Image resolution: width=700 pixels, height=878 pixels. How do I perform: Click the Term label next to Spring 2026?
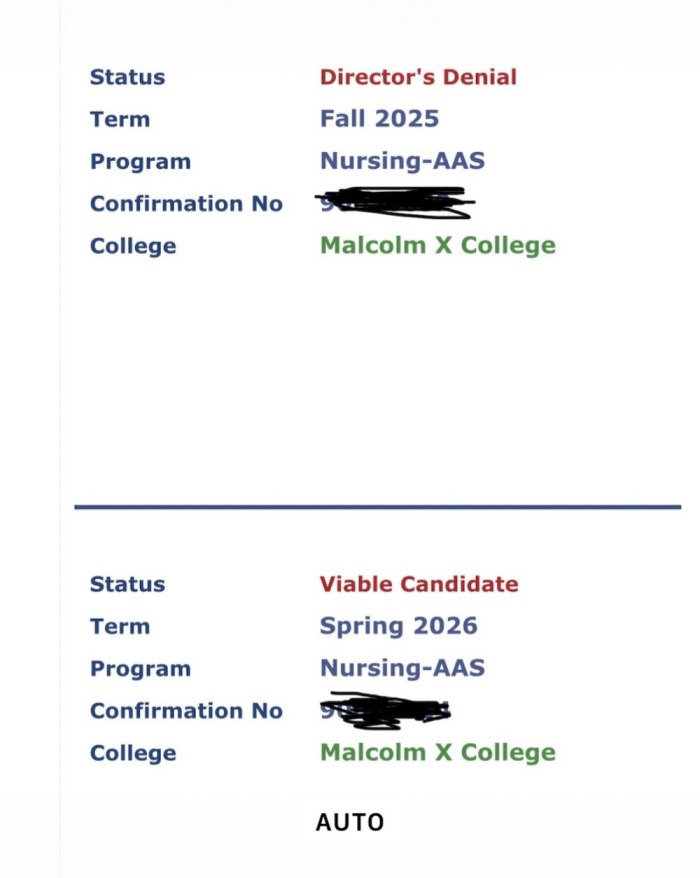coord(119,626)
